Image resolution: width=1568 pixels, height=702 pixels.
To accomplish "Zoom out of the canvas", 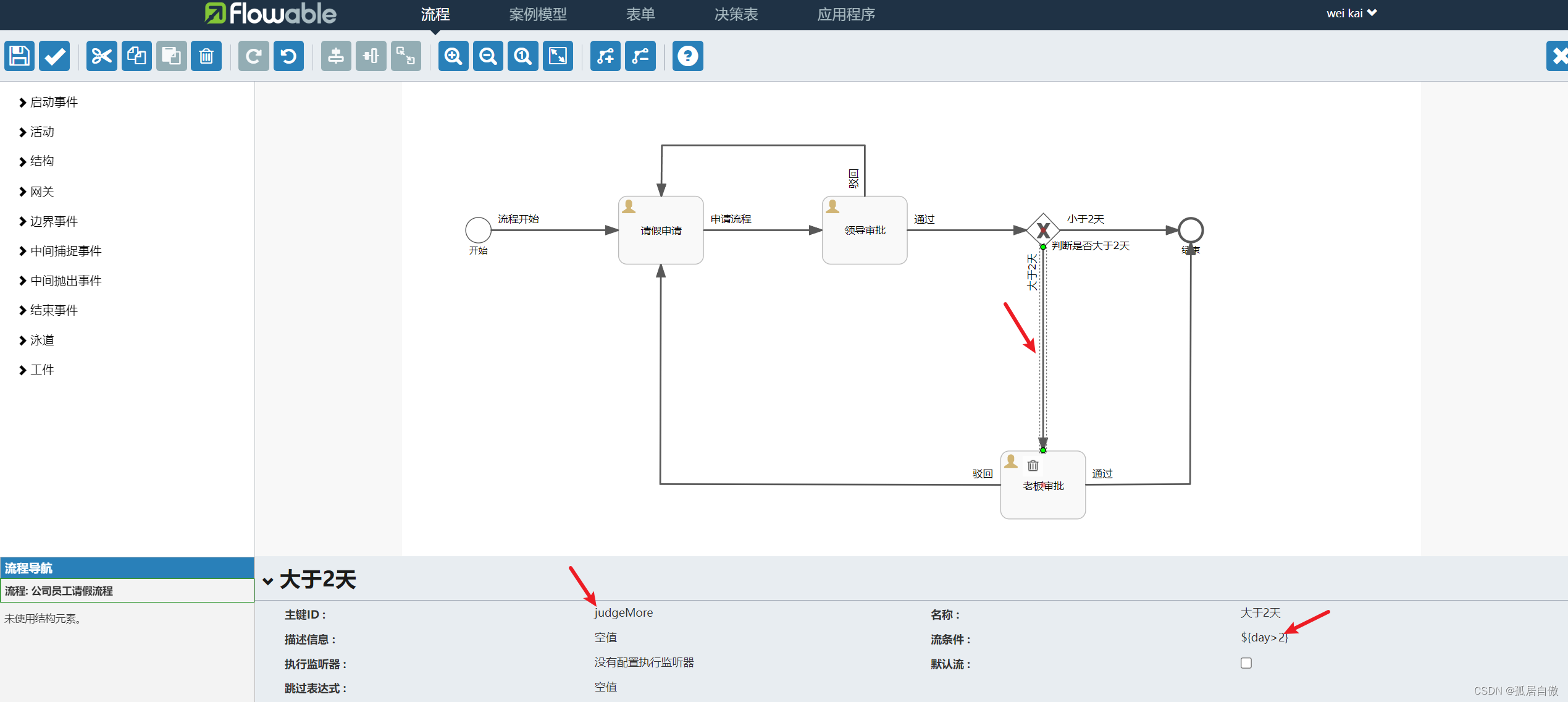I will (x=488, y=56).
